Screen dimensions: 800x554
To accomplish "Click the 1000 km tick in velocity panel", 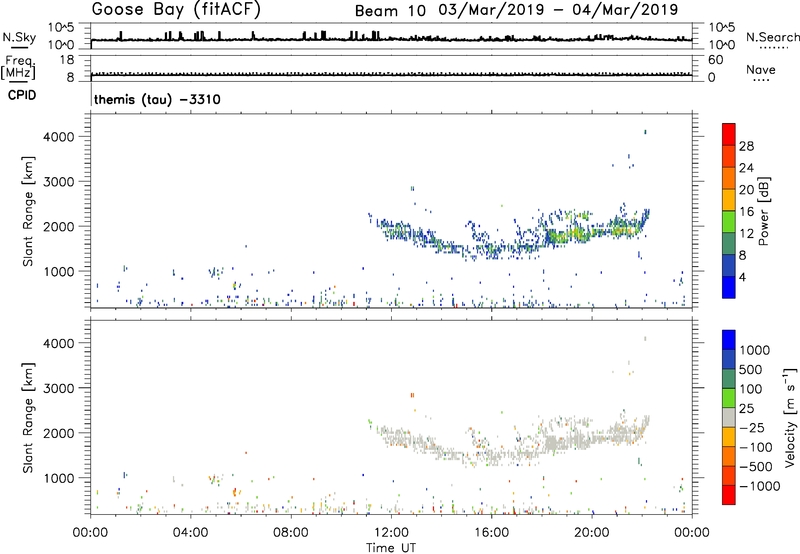I will (59, 478).
